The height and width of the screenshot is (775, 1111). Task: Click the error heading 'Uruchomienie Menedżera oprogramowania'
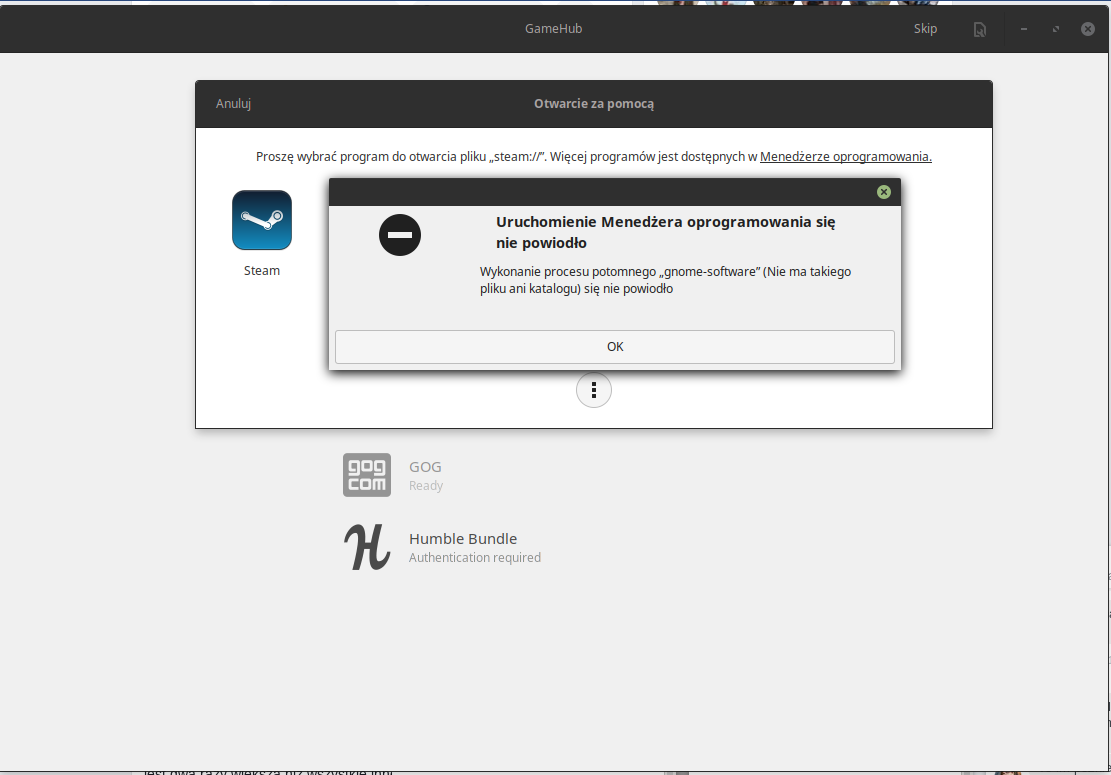click(x=665, y=232)
